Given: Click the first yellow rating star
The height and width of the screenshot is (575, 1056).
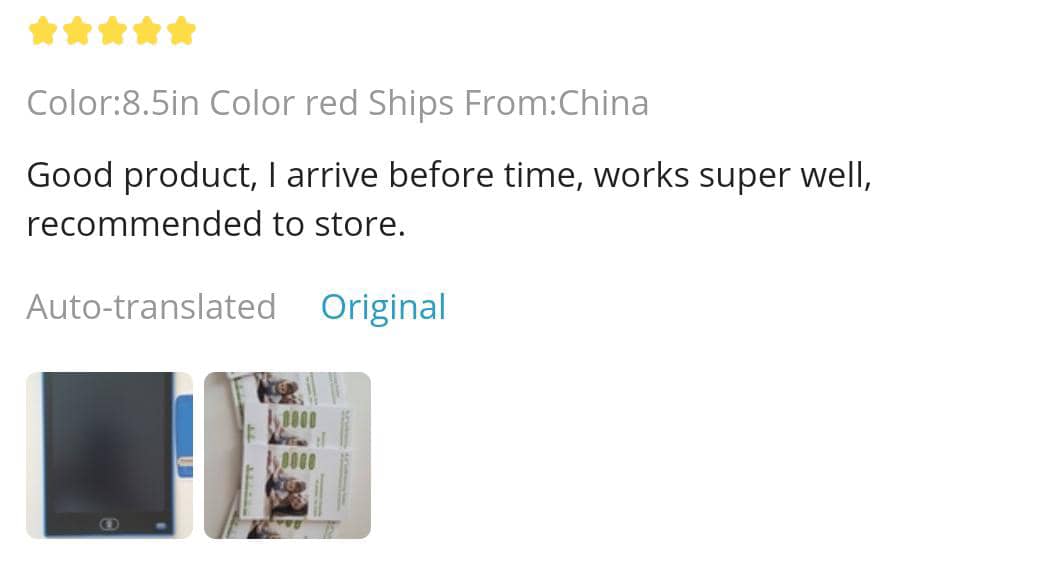Looking at the screenshot, I should 43,31.
